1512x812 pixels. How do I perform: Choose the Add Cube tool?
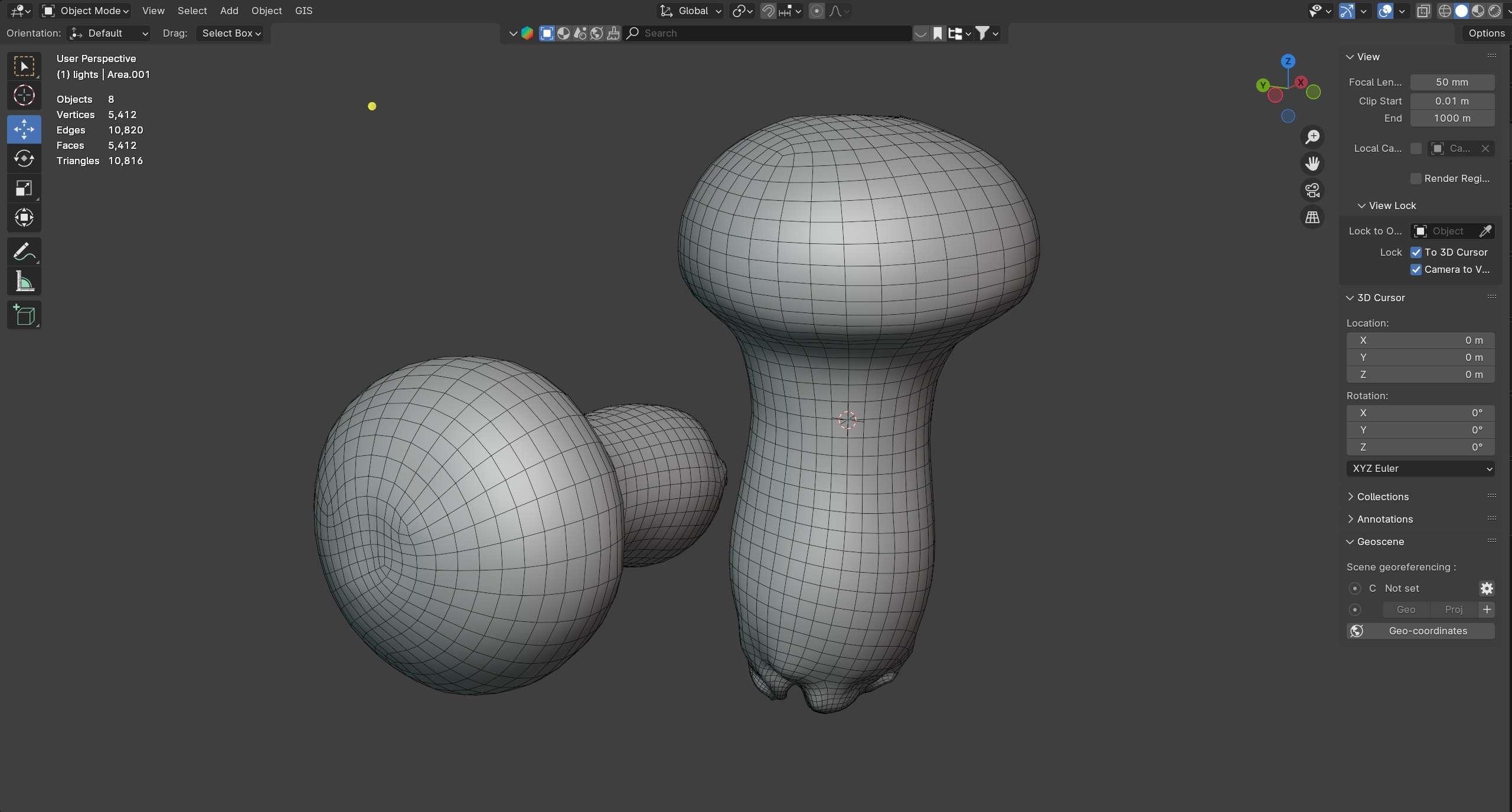(x=24, y=315)
